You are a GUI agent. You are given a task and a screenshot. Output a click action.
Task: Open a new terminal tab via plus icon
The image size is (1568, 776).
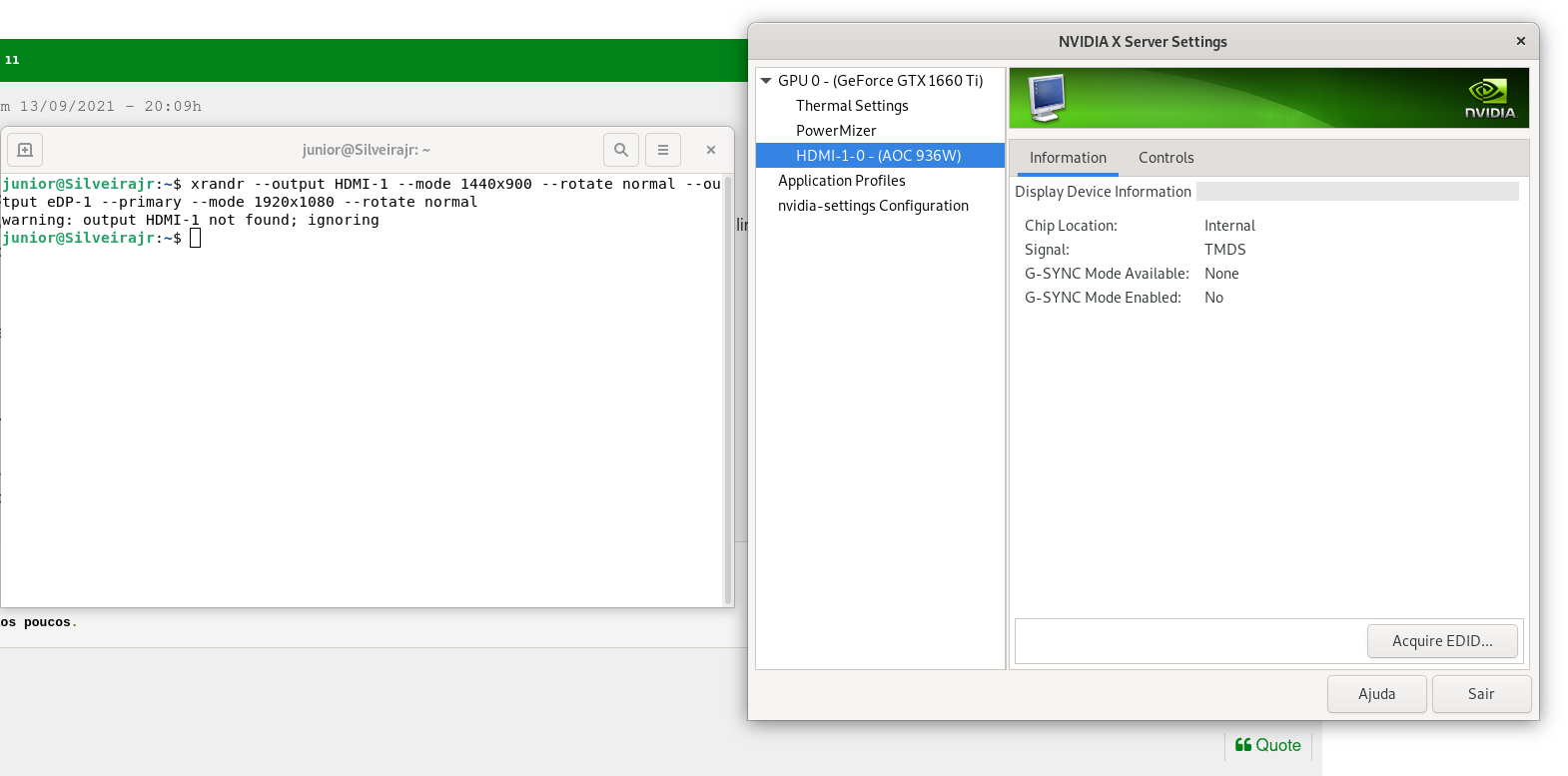[x=25, y=150]
